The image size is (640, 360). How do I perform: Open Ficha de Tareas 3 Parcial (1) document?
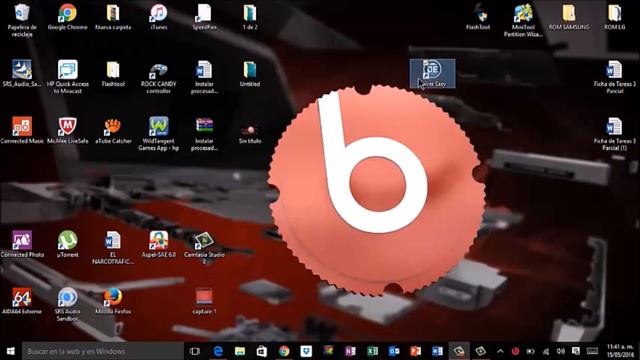click(x=615, y=134)
